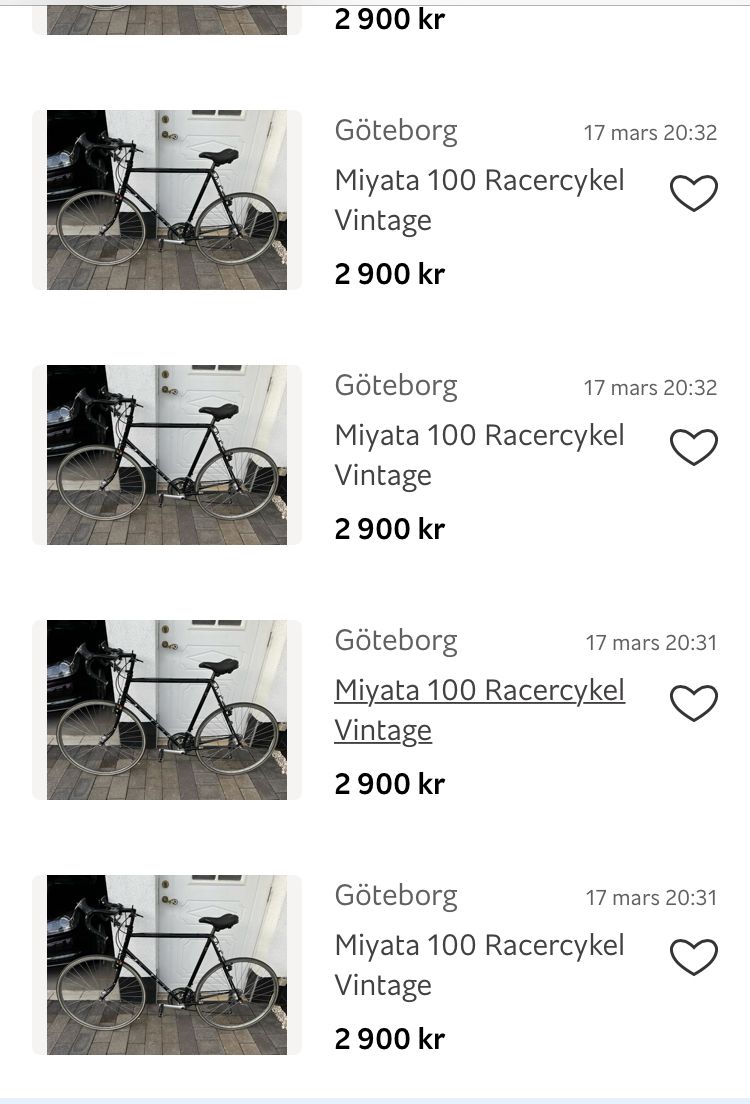750x1104 pixels.
Task: Click 2 900 kr price on upper 20:32 listing
Action: 389,274
